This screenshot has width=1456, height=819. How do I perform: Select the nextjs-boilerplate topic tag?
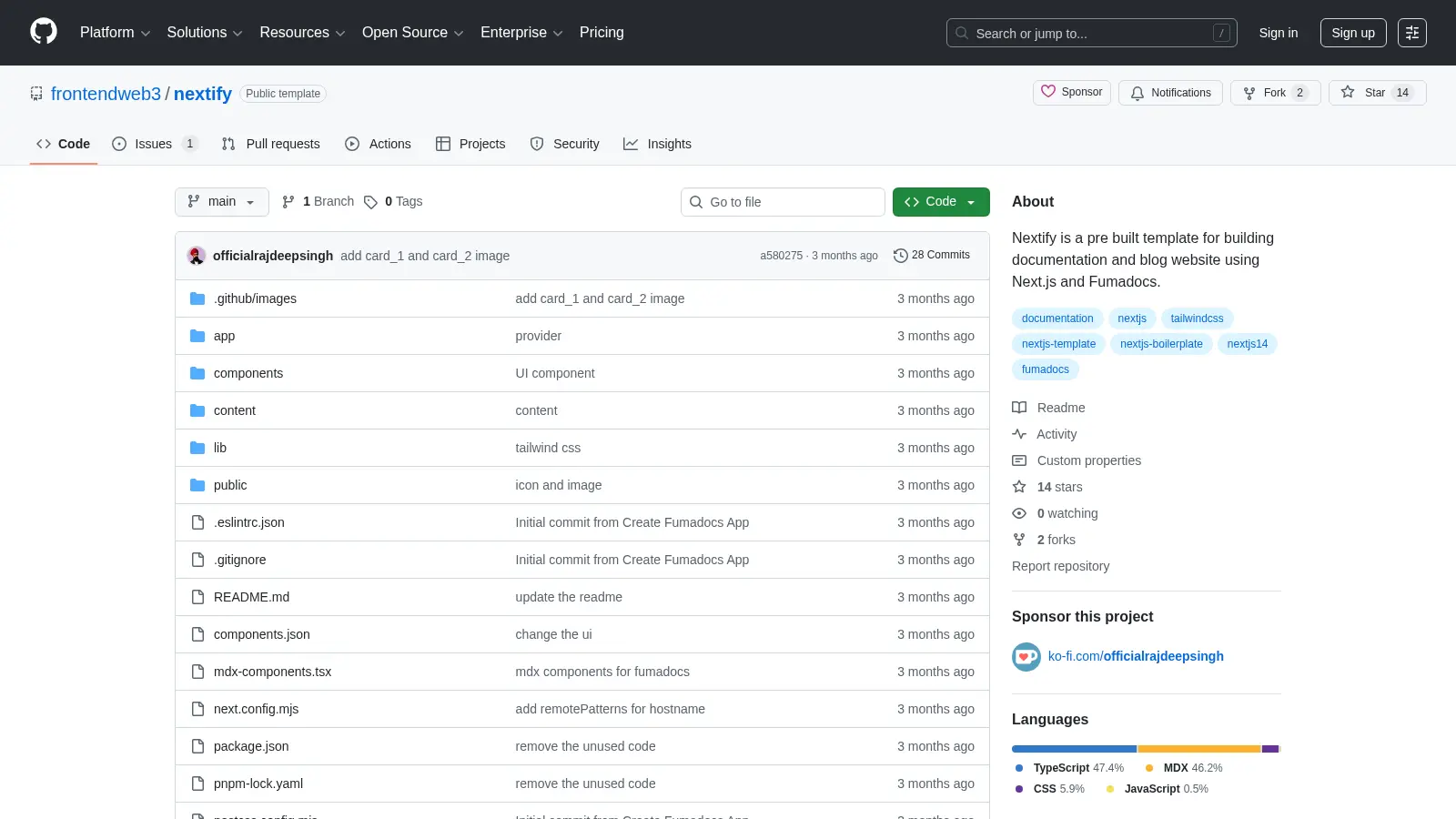[1161, 344]
